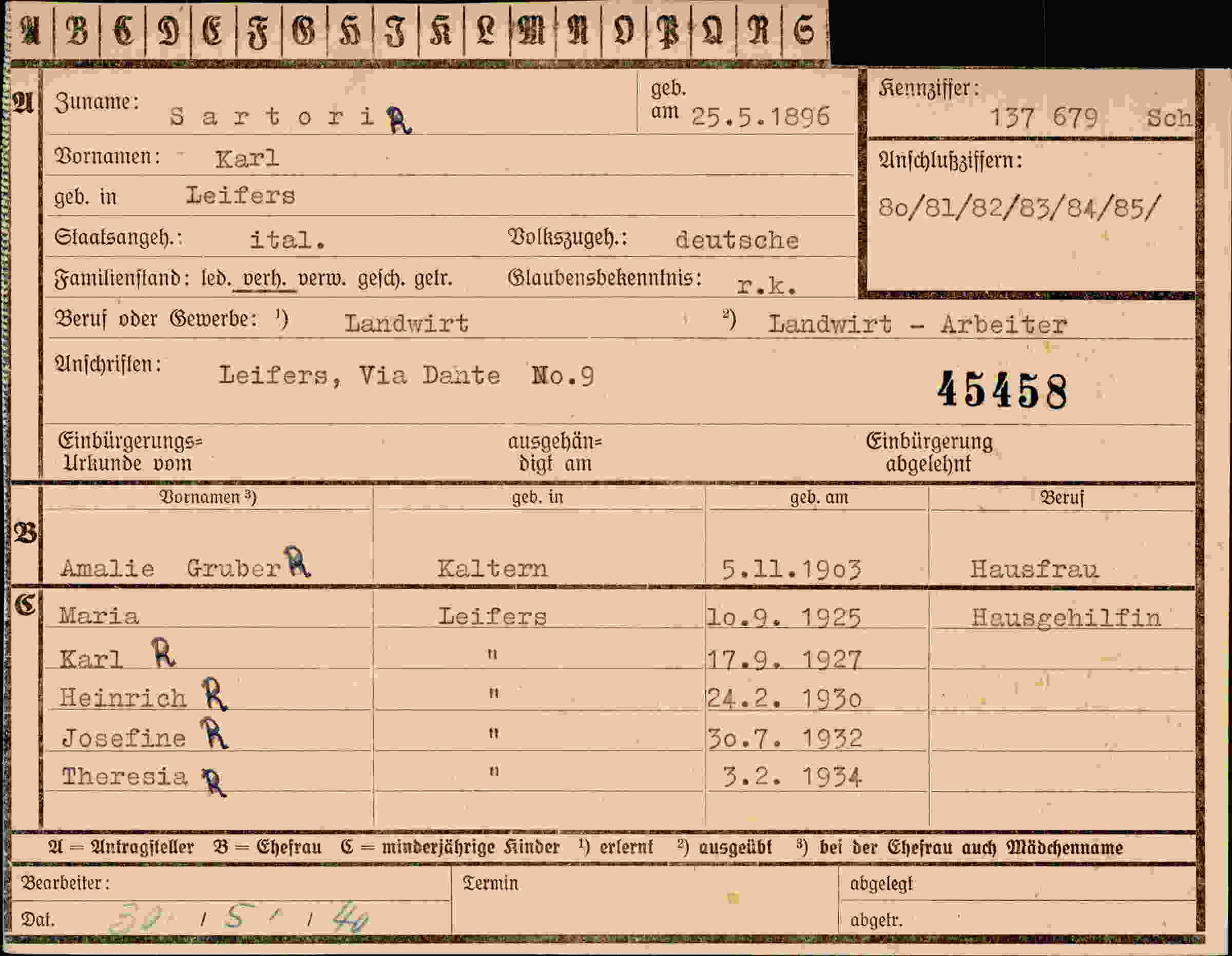Click the handwritten date in the 'Dat.' field
This screenshot has height=956, width=1232.
pos(239,918)
